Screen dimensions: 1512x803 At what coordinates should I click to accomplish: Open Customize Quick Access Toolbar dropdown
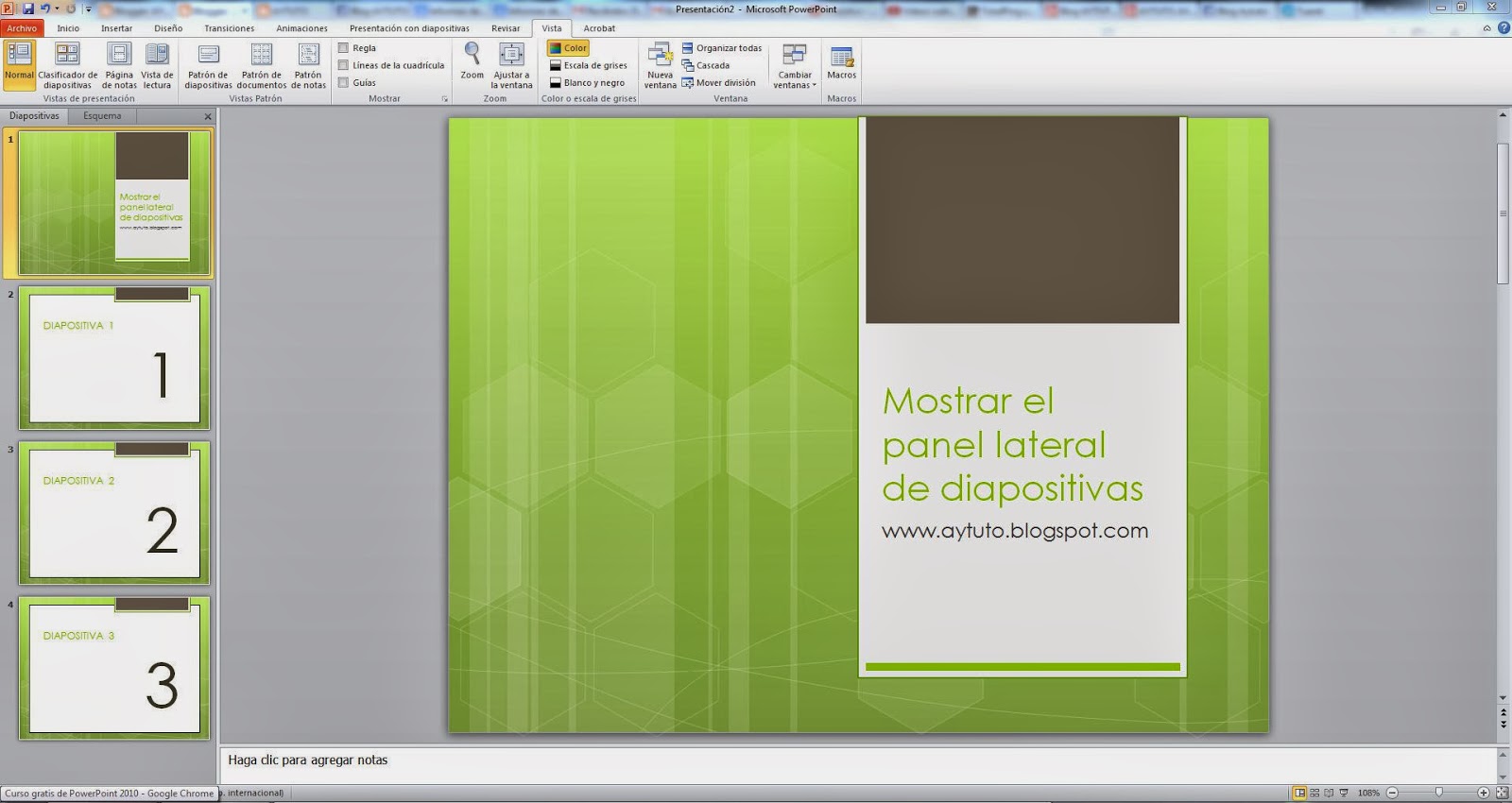coord(89,9)
